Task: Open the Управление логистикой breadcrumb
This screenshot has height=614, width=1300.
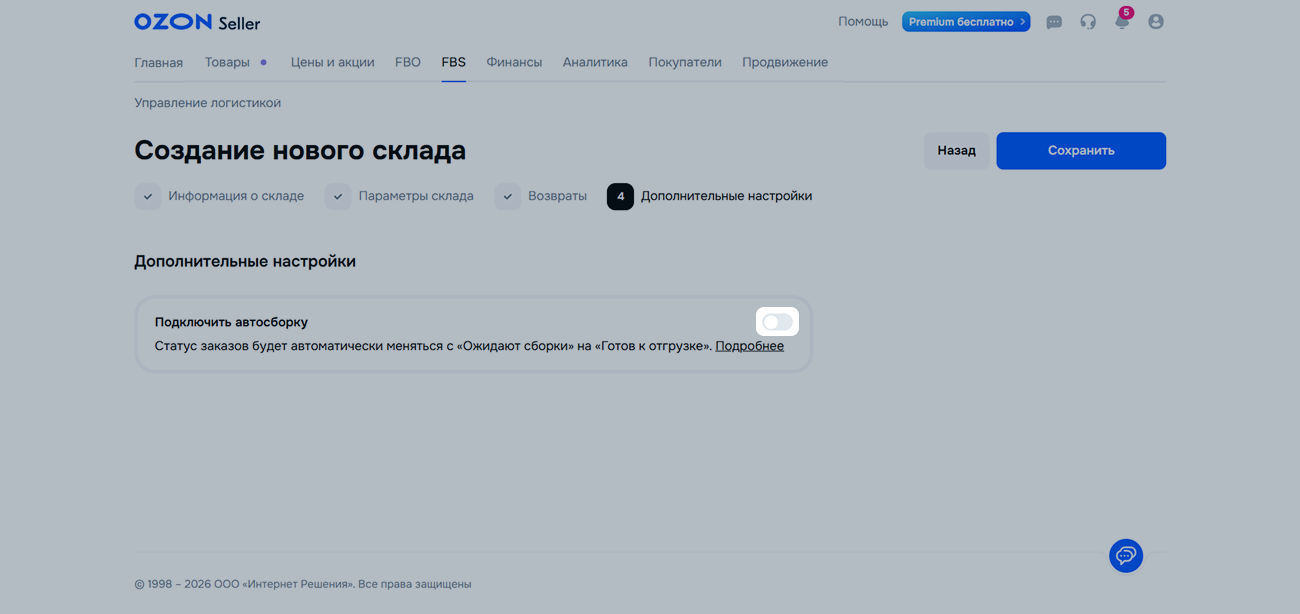Action: pos(207,103)
